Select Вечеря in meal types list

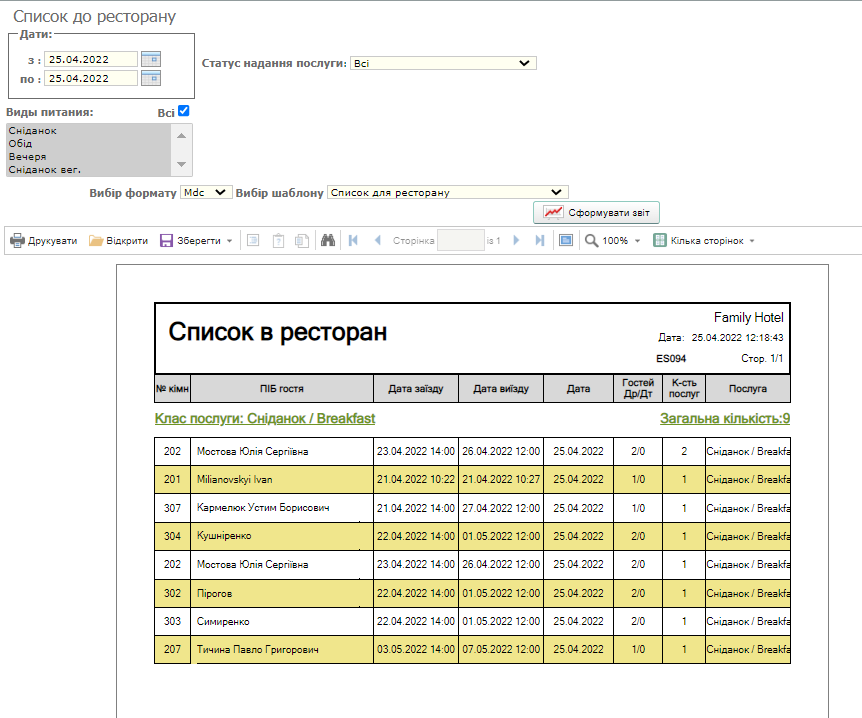click(x=27, y=157)
